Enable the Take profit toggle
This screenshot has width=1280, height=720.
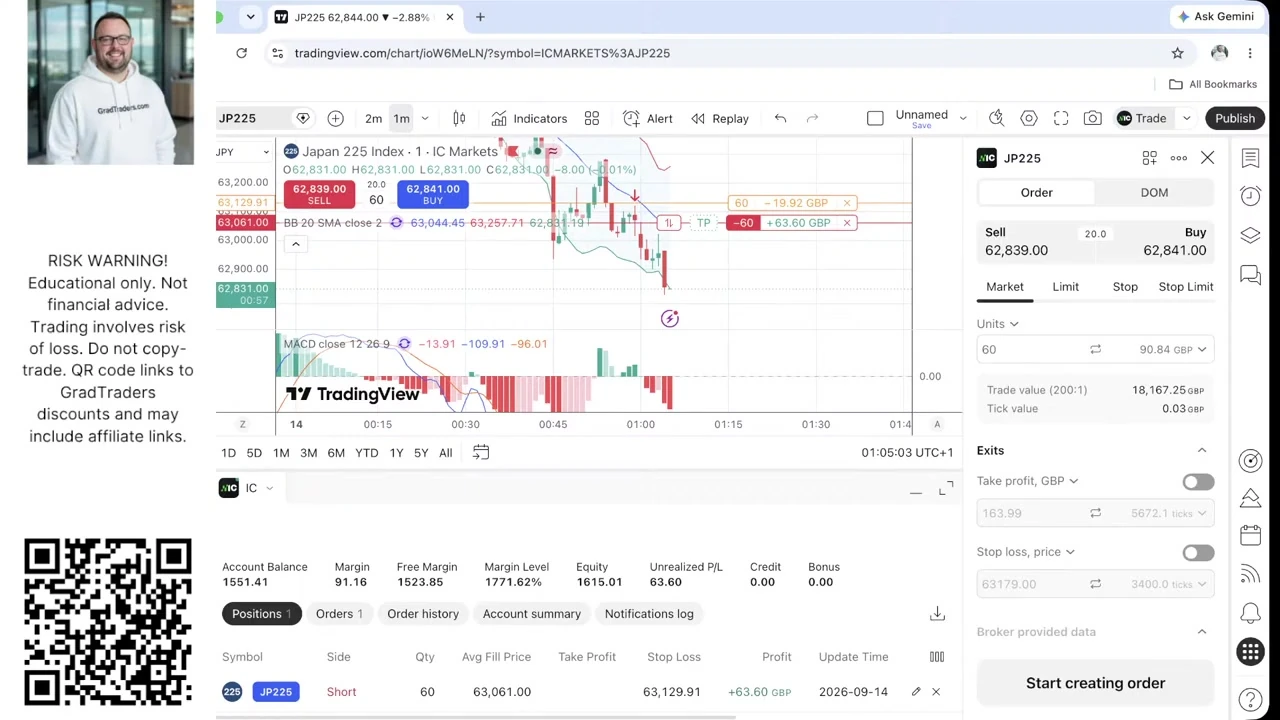click(1198, 481)
